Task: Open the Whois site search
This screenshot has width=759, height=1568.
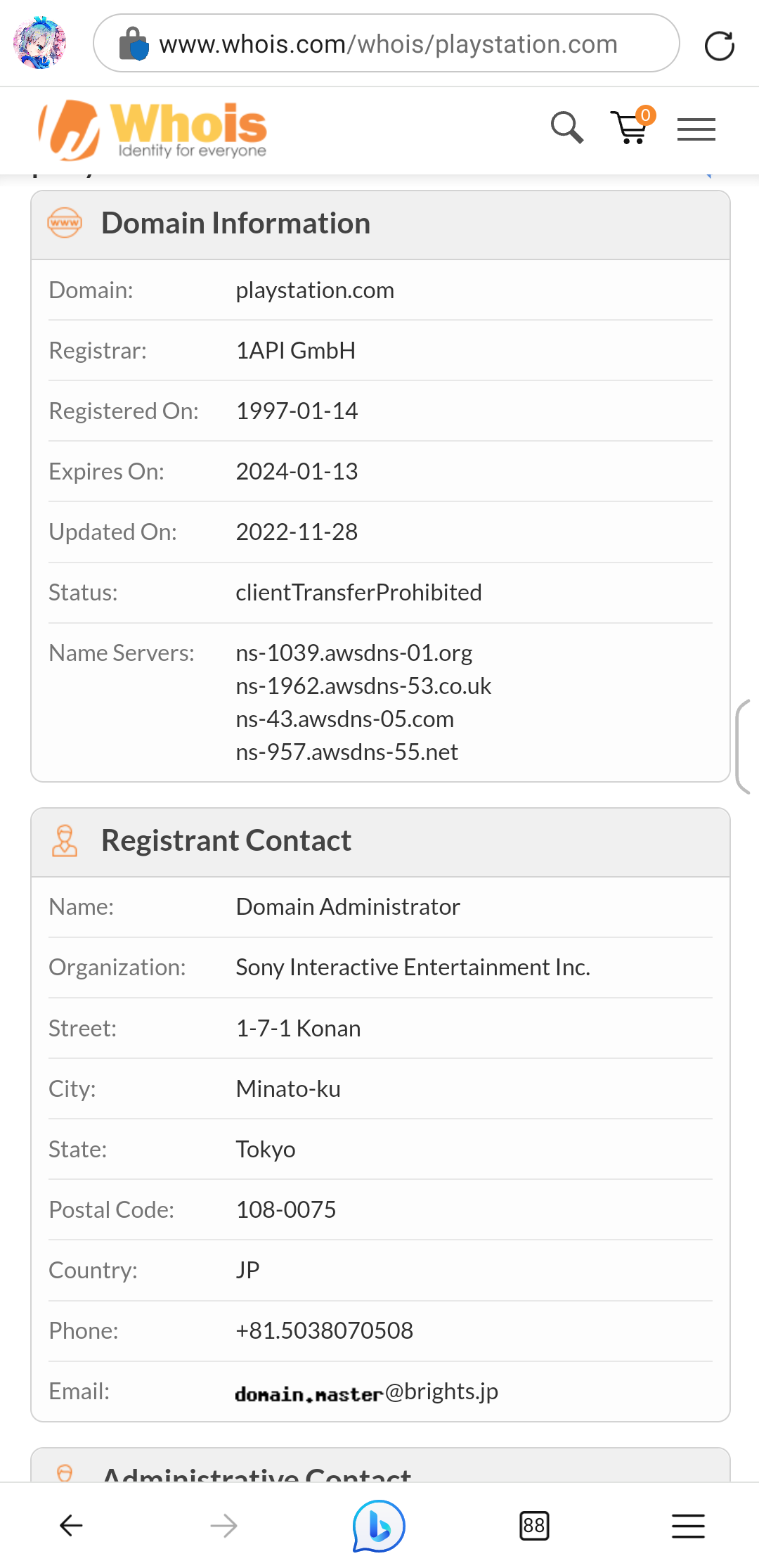Action: pyautogui.click(x=566, y=128)
